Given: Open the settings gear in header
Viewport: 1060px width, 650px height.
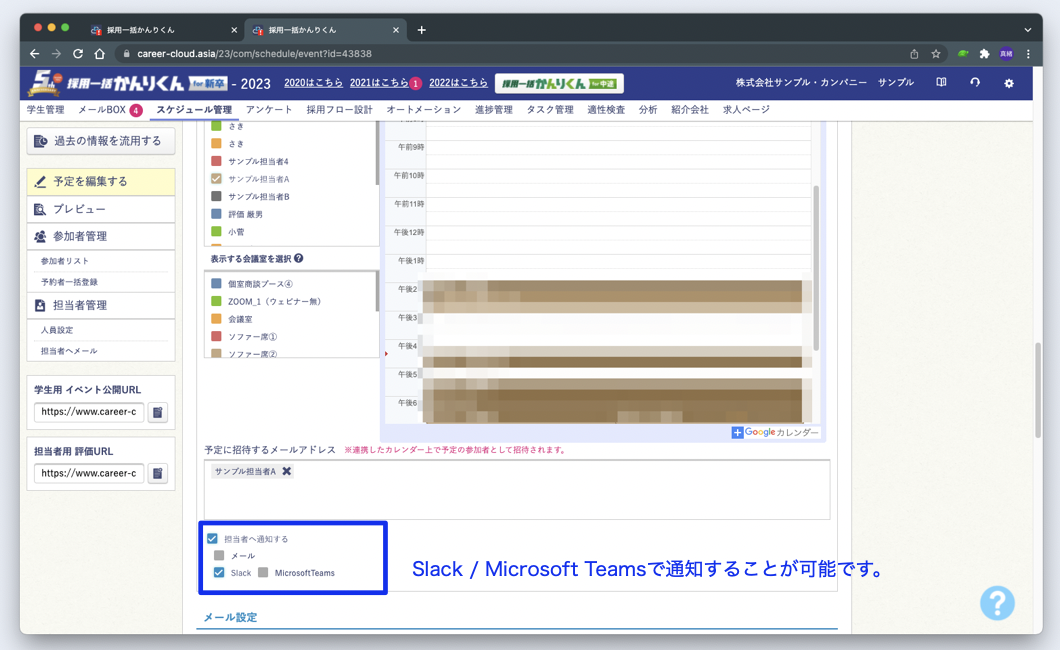Looking at the screenshot, I should pos(1008,83).
